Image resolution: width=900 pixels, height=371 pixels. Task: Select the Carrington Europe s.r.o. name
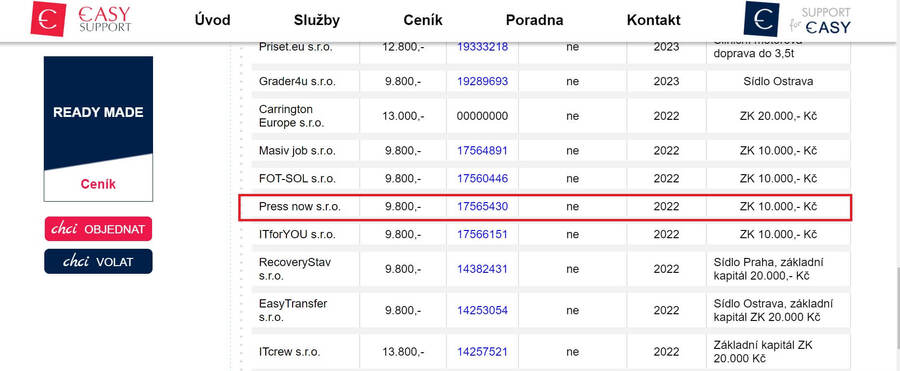(x=292, y=116)
